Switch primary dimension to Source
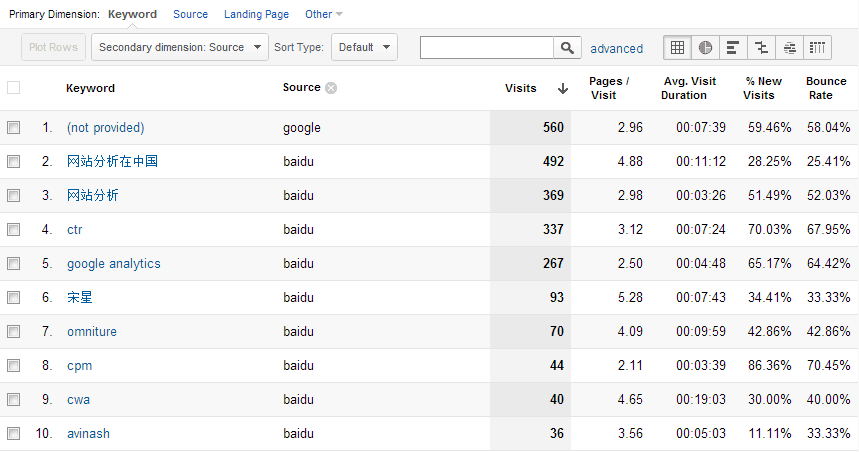The width and height of the screenshot is (859, 452). coord(190,14)
